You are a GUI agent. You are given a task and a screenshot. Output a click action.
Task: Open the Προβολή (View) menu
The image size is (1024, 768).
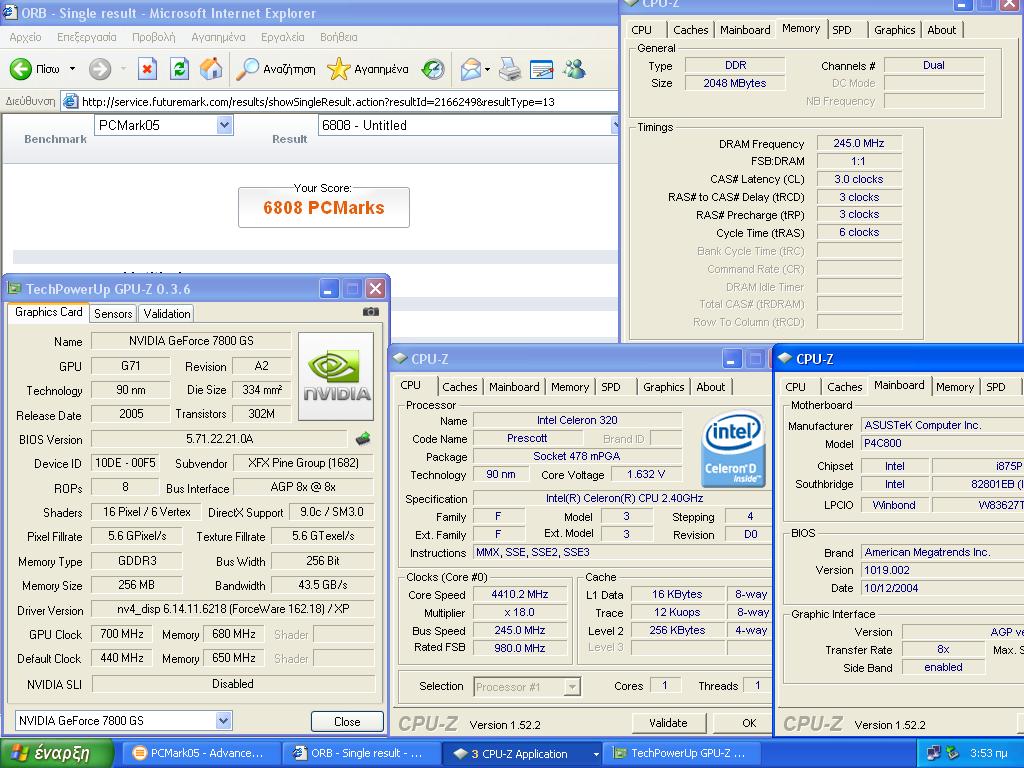tap(154, 37)
